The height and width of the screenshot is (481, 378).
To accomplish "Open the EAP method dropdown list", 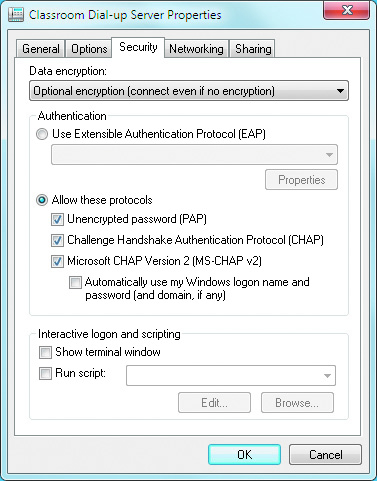I will click(194, 154).
